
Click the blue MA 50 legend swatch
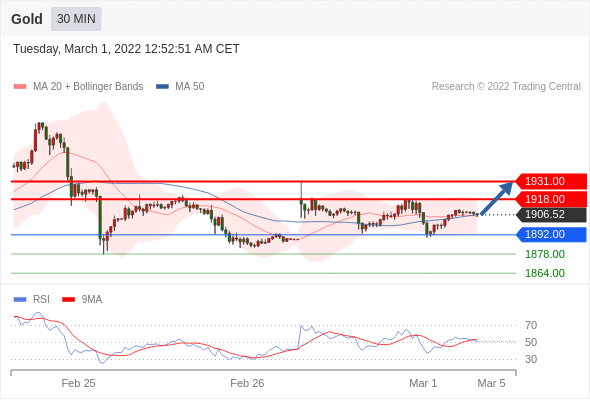pyautogui.click(x=162, y=87)
